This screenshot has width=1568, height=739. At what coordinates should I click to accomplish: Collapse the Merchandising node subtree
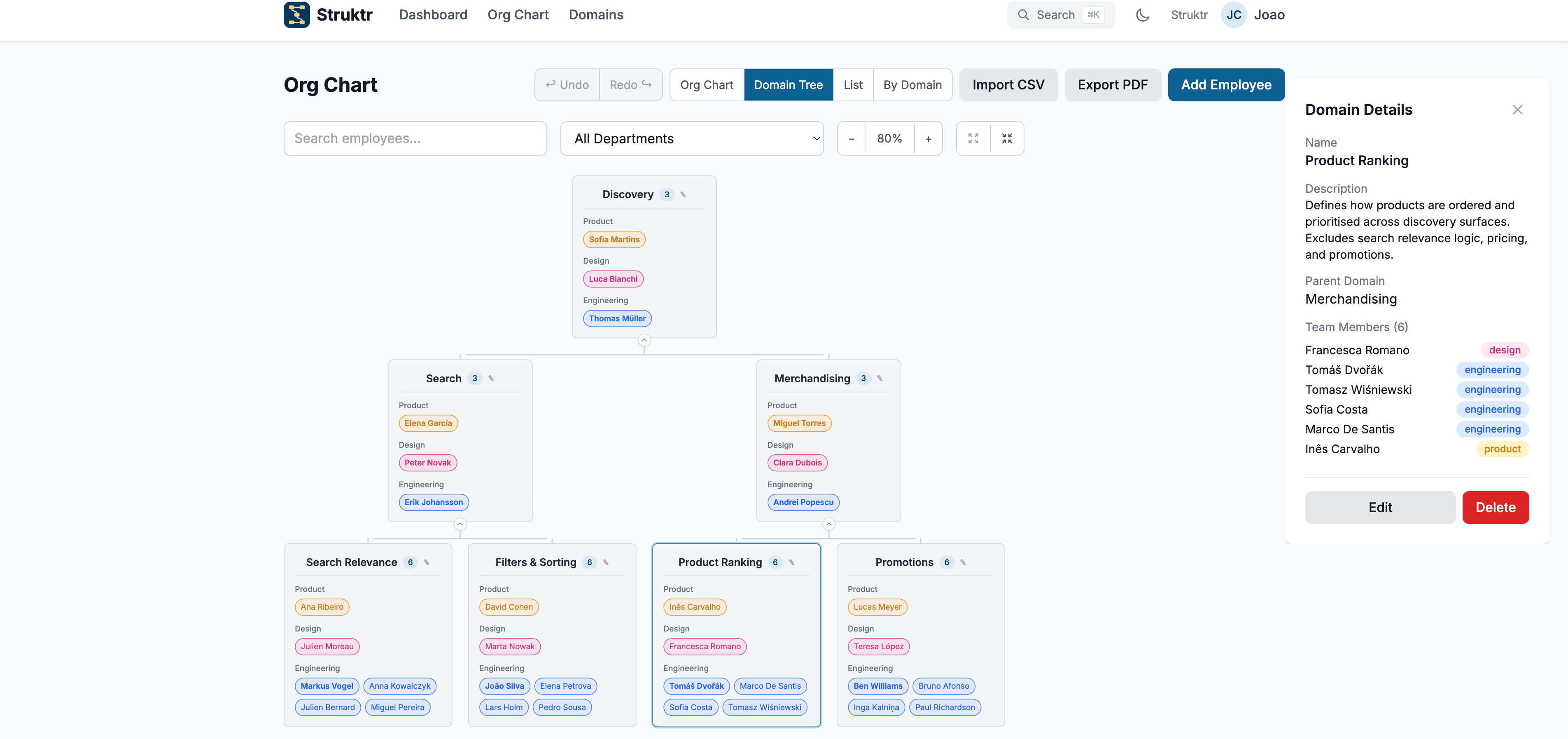(x=828, y=524)
